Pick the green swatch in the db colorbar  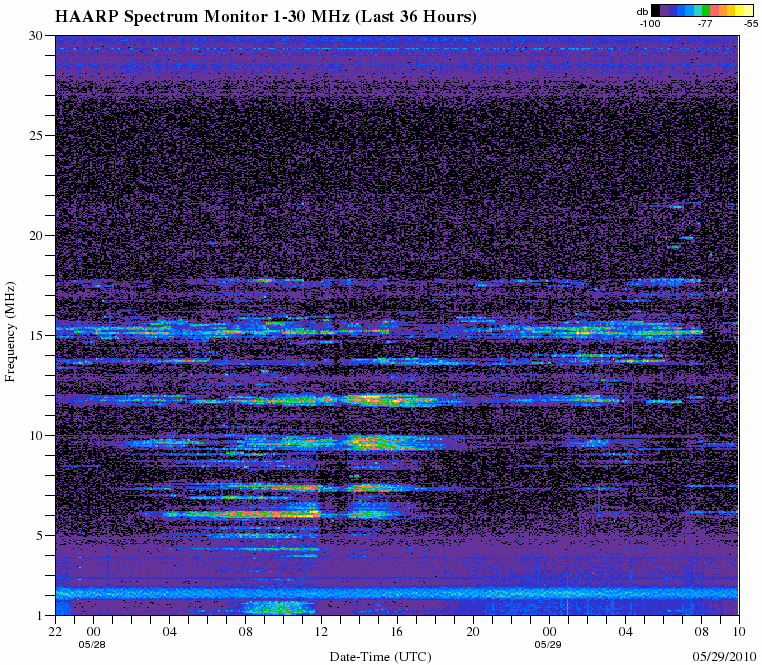(706, 10)
